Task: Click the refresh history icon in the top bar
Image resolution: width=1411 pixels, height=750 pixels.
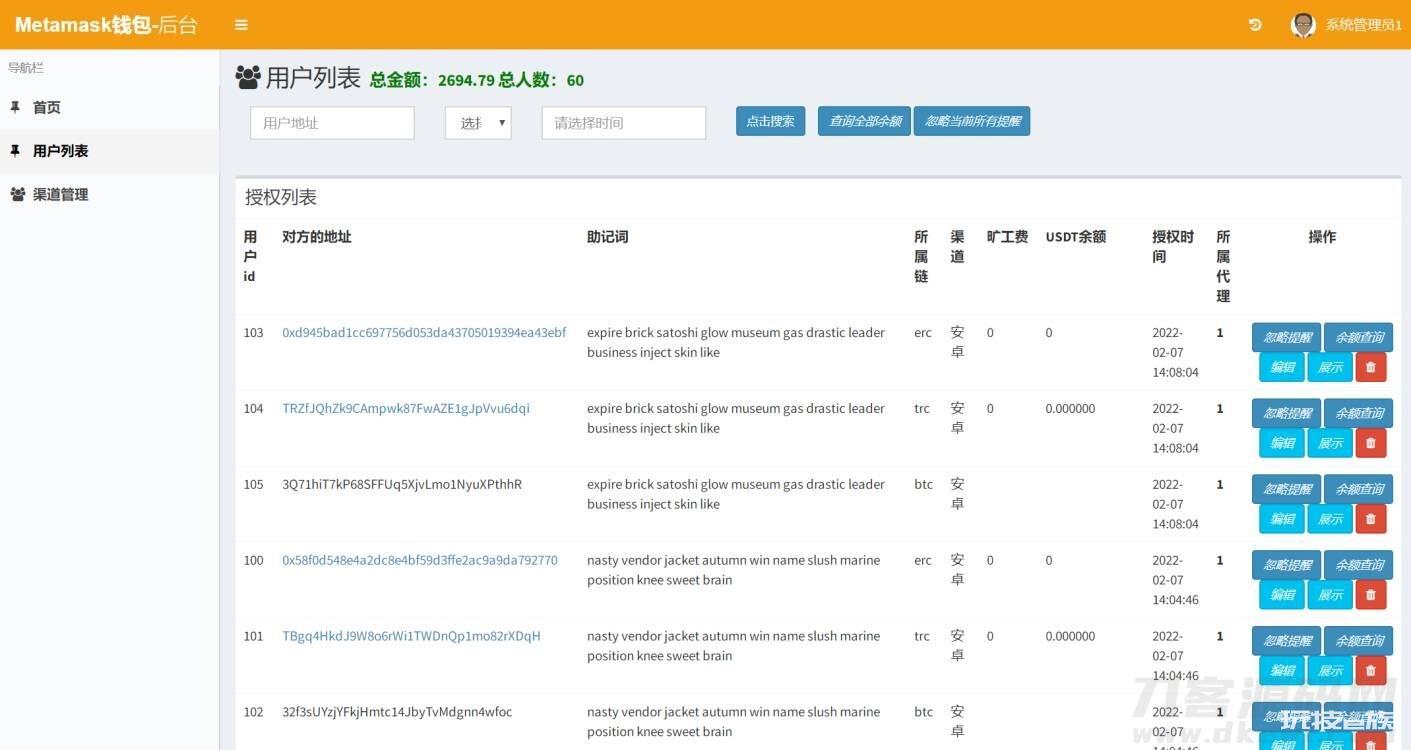Action: pos(1255,25)
